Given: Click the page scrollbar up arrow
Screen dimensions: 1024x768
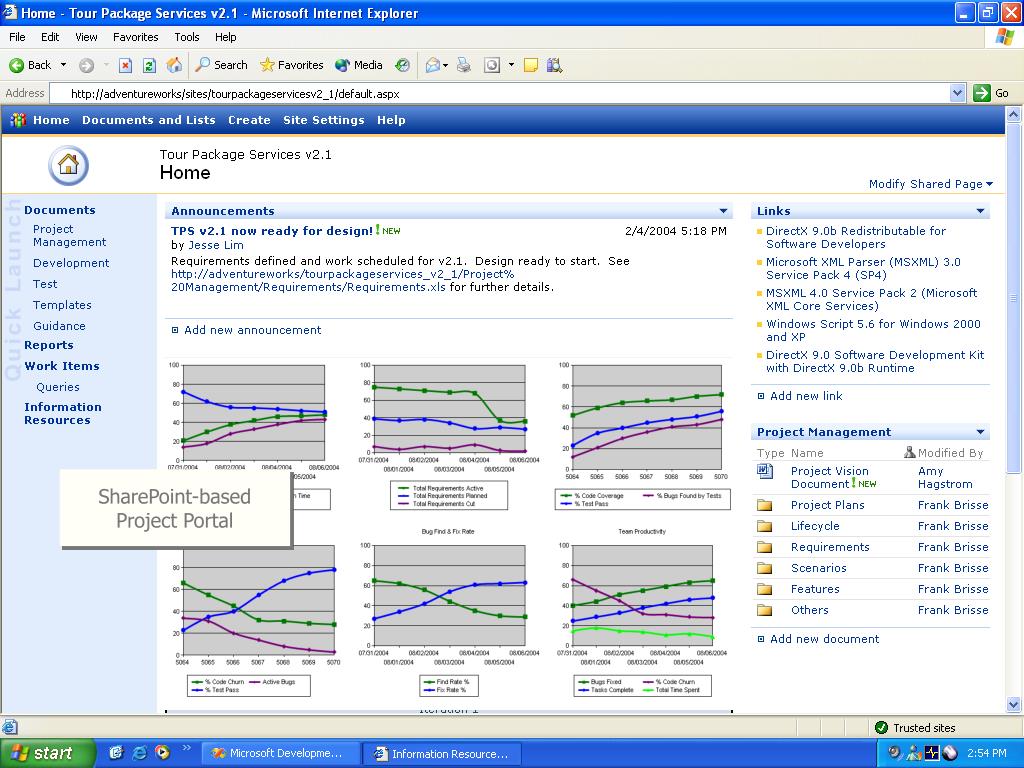Looking at the screenshot, I should pyautogui.click(x=1014, y=114).
